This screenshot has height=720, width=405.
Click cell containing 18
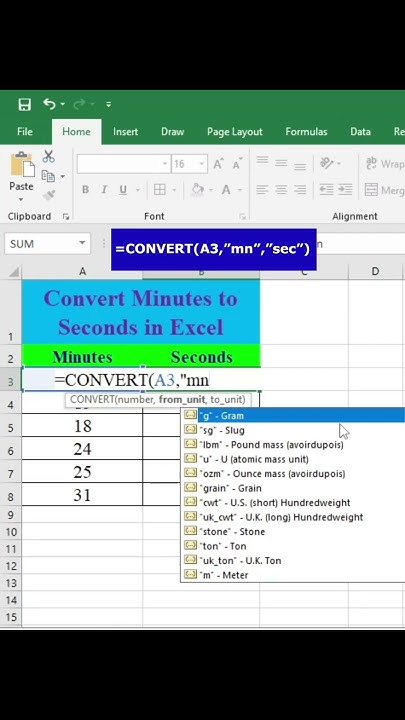click(82, 426)
